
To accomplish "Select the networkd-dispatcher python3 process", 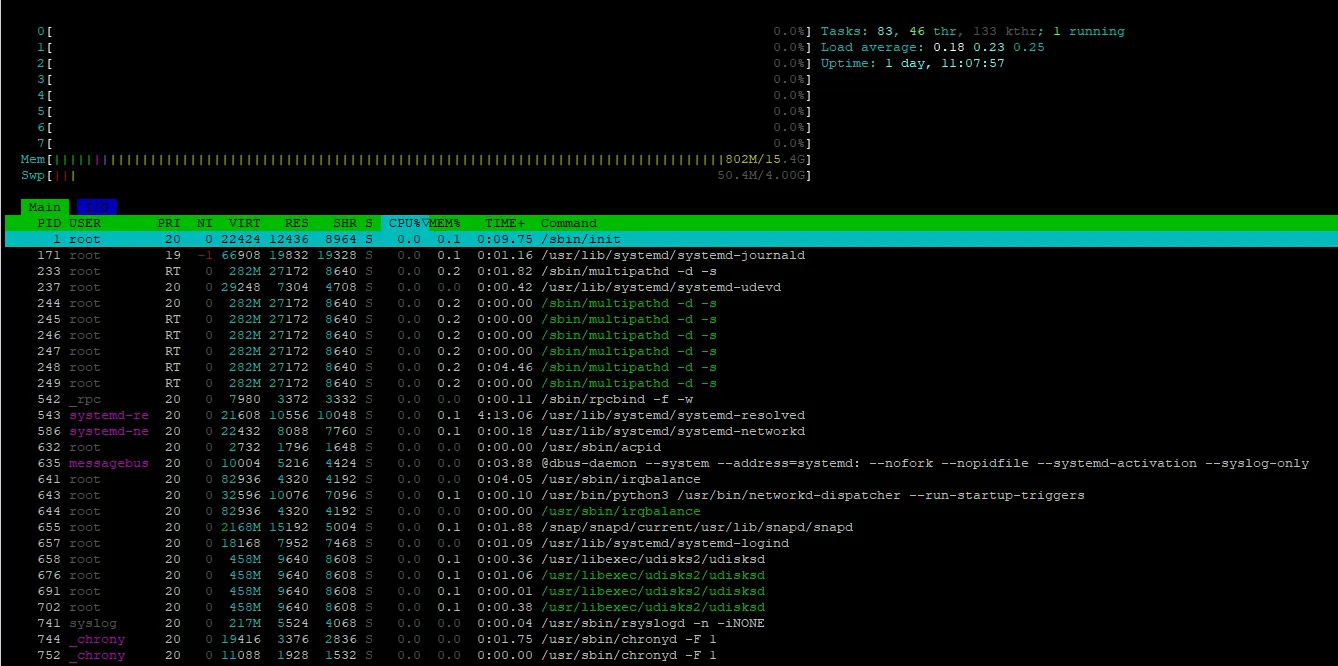I will [669, 495].
